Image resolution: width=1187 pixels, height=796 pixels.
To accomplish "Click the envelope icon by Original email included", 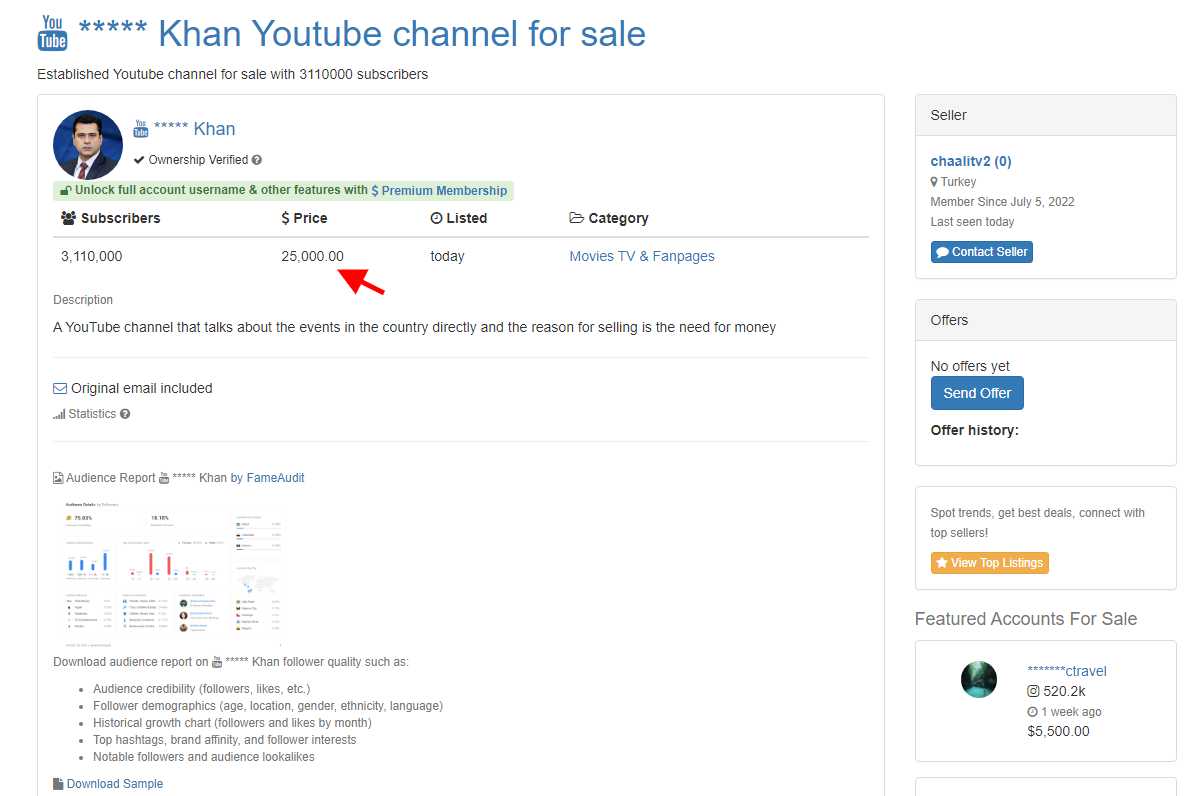I will pyautogui.click(x=60, y=389).
